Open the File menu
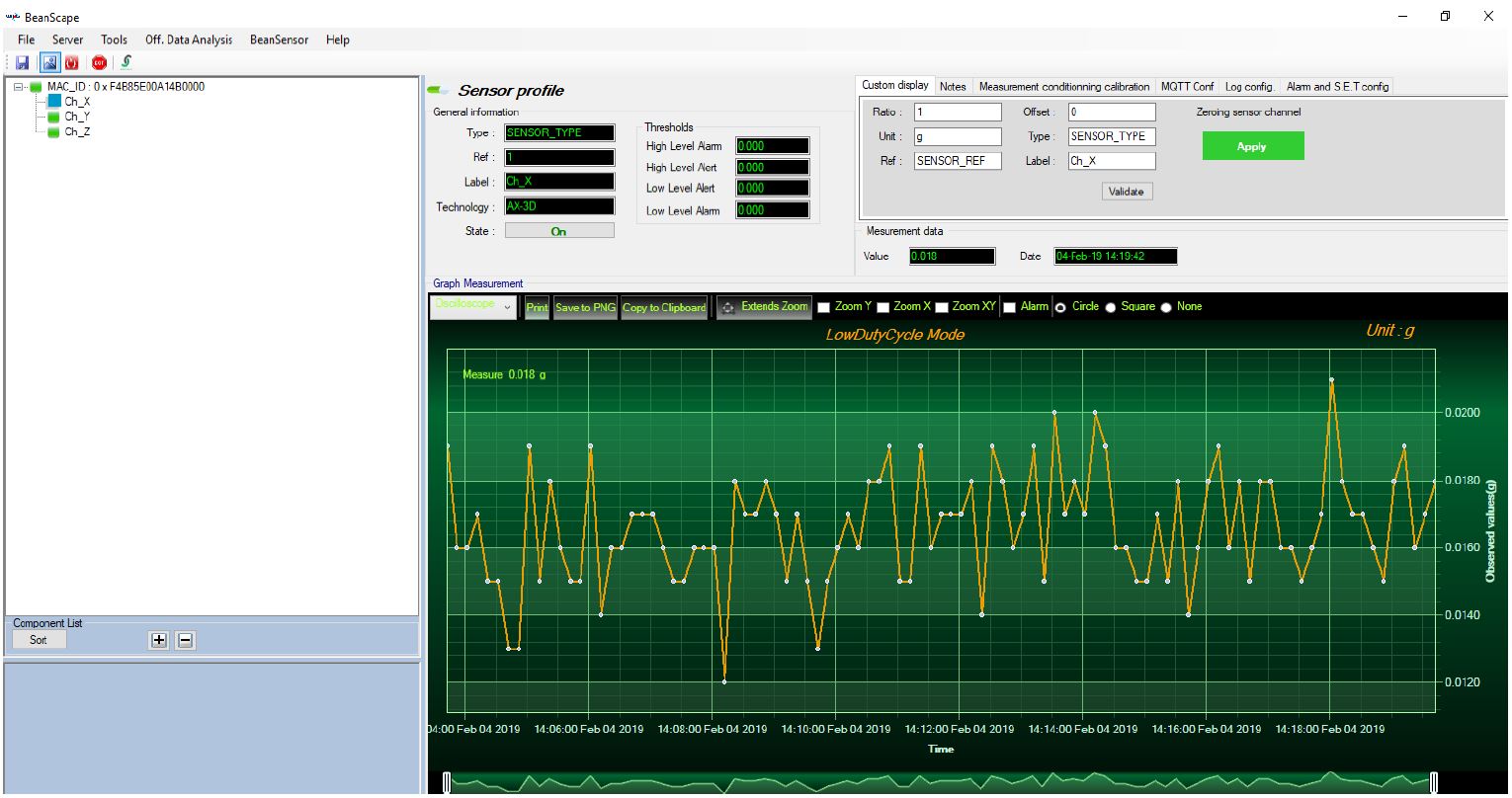Screen dimensions: 1512x798 [x=26, y=40]
